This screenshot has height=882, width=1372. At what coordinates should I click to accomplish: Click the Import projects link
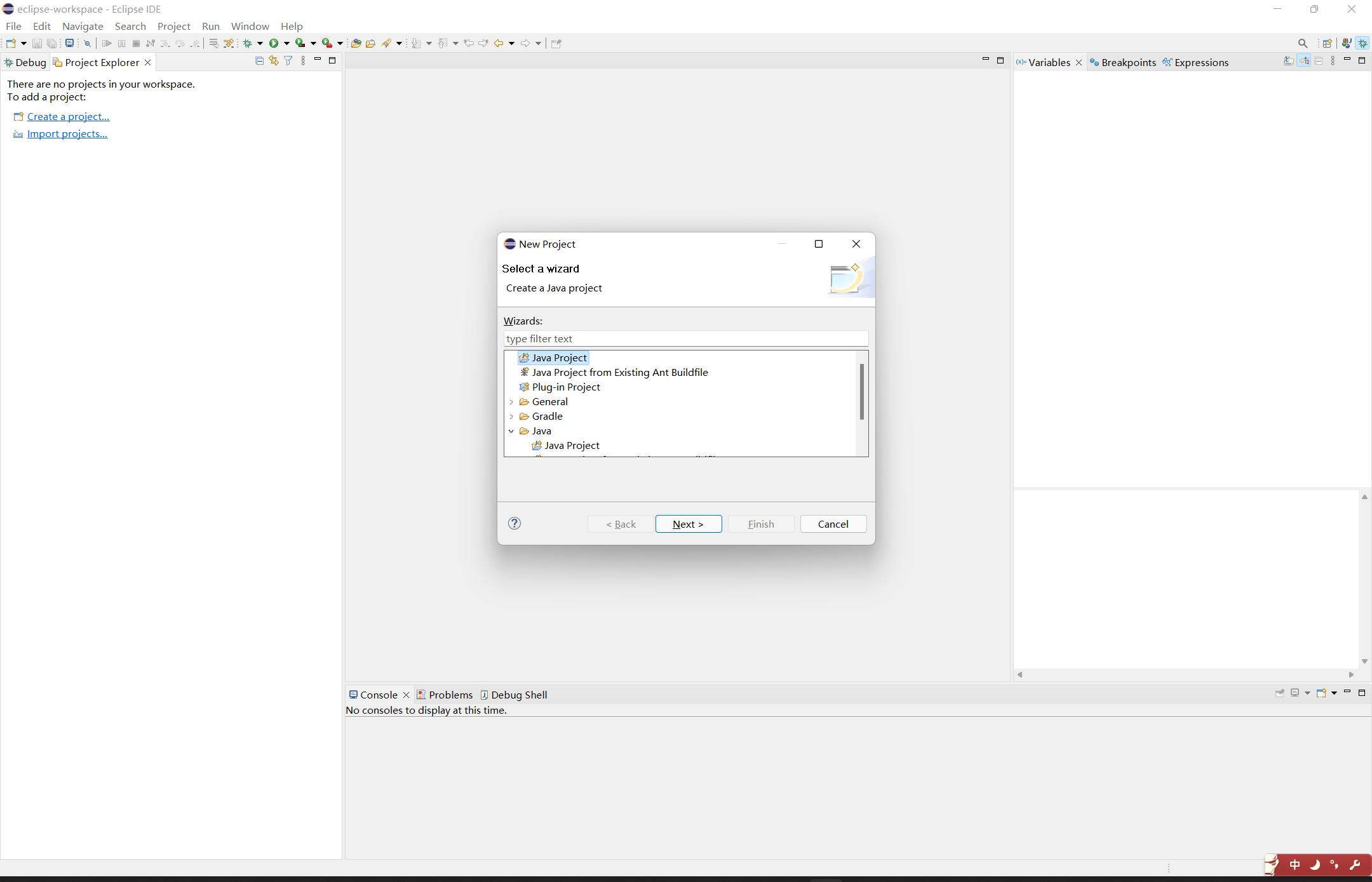(x=67, y=133)
